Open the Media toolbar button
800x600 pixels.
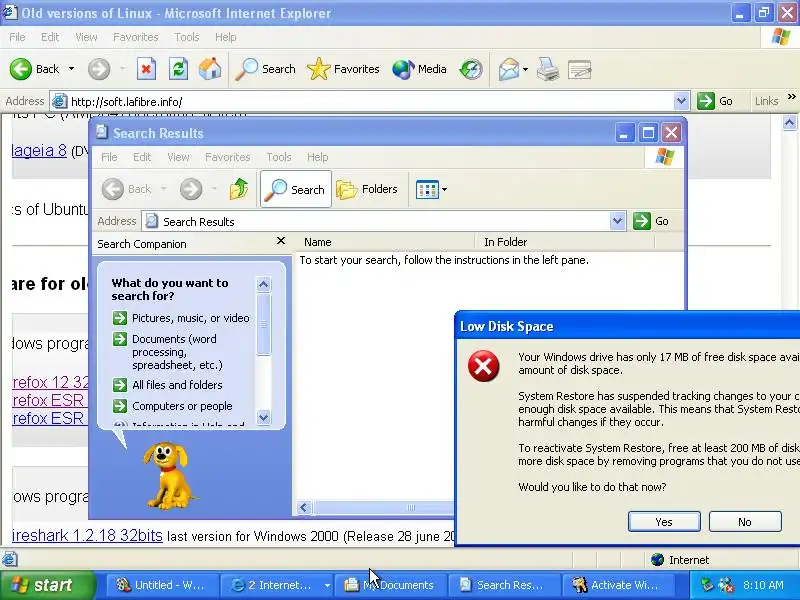[419, 69]
